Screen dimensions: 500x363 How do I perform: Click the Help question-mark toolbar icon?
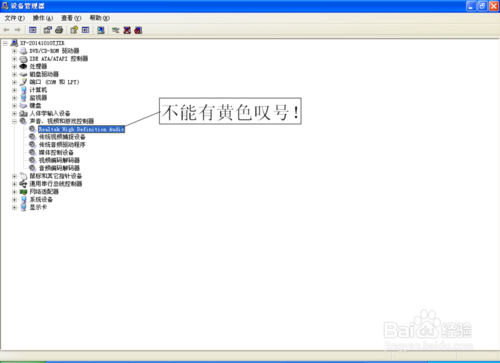[74, 30]
